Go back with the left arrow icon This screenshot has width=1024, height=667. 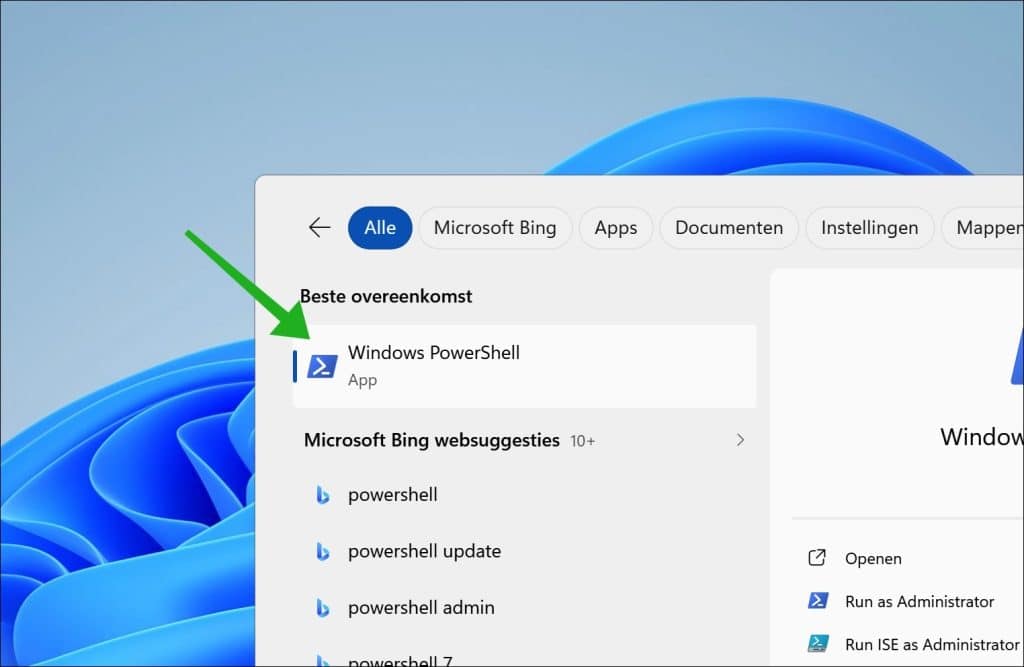(319, 227)
